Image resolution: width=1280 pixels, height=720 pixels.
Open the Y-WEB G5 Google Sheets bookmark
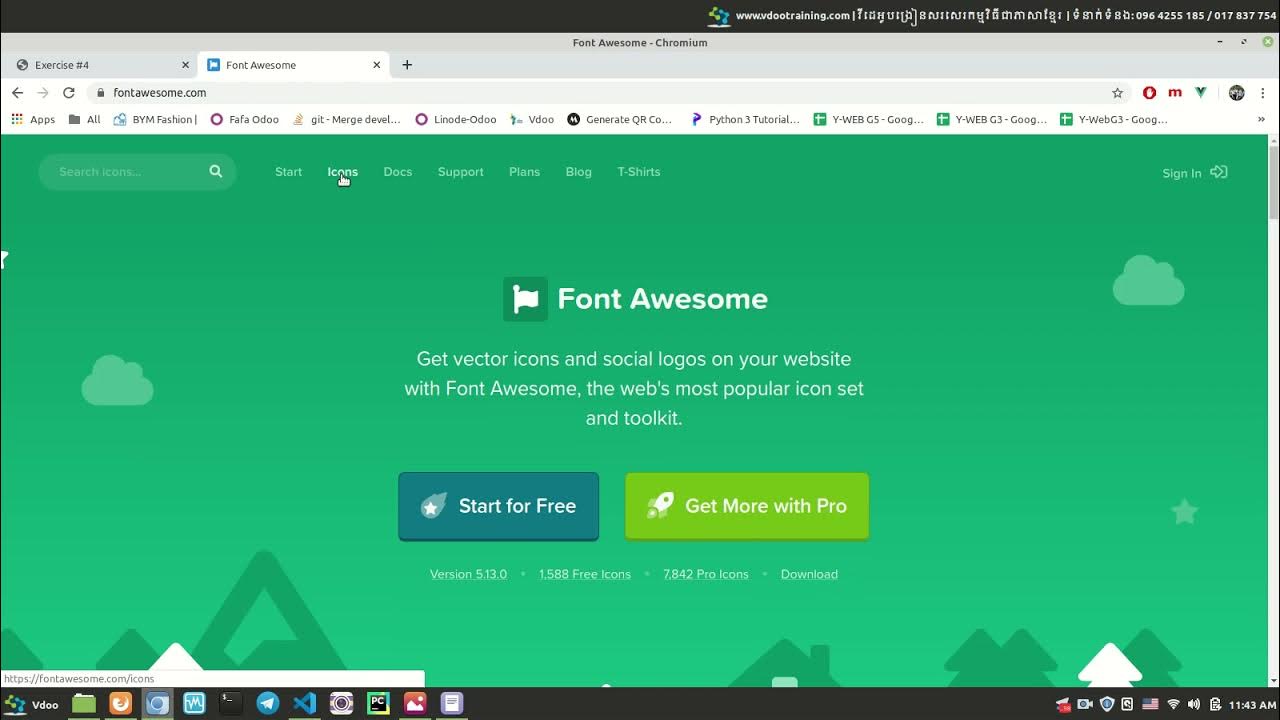(x=869, y=119)
